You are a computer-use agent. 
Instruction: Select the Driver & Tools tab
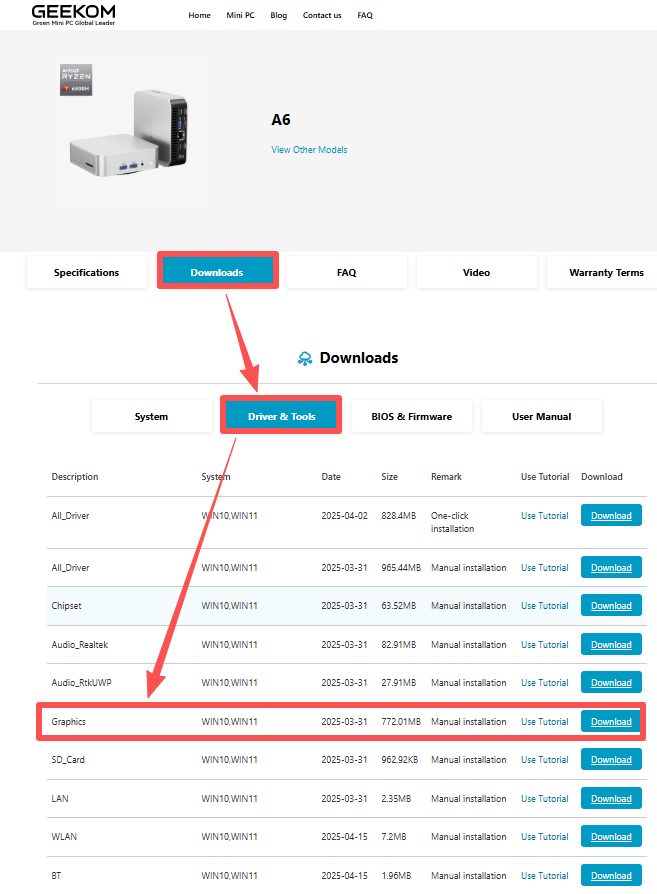click(281, 416)
